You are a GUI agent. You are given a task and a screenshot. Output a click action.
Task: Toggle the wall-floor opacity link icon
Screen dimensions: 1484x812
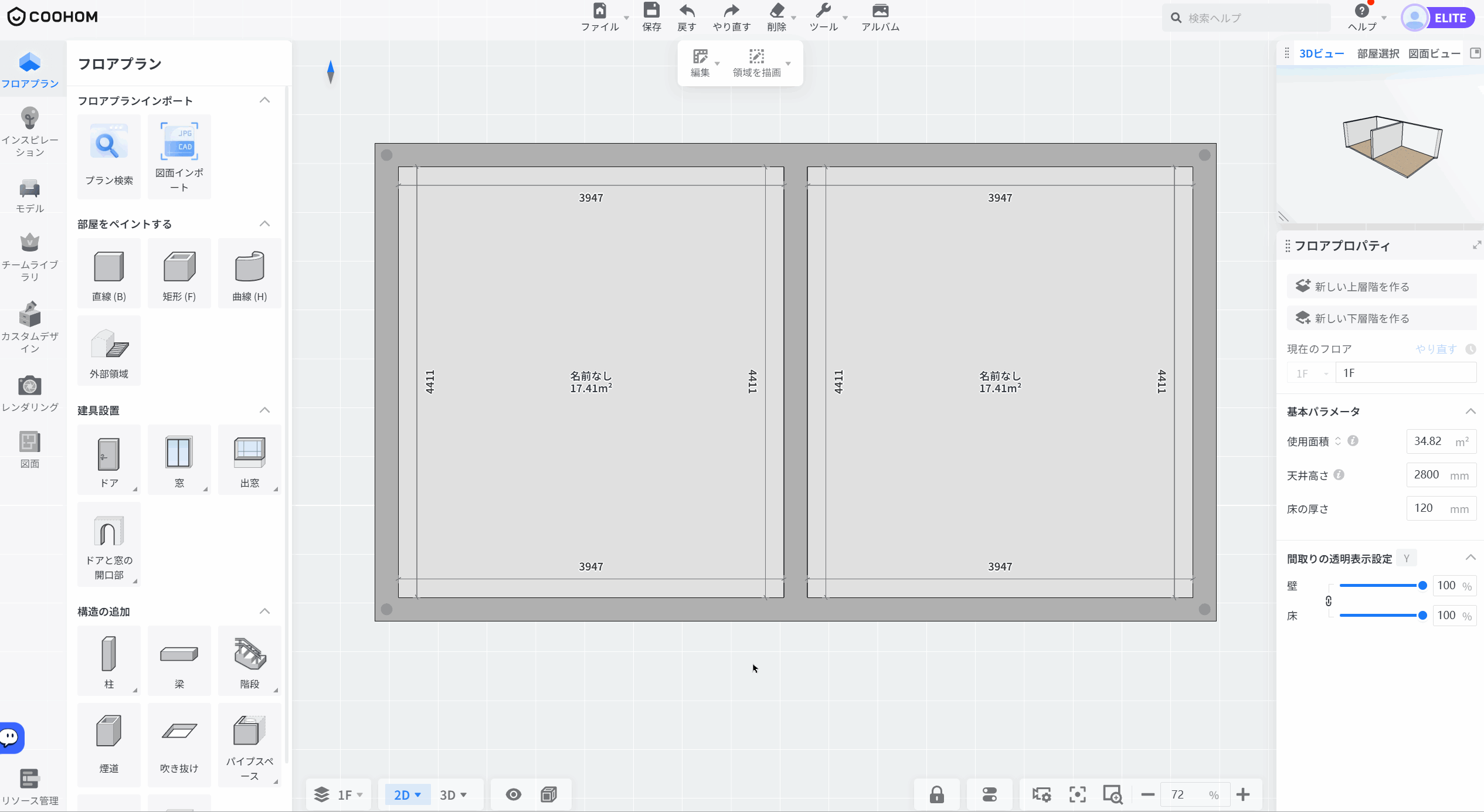click(1329, 601)
